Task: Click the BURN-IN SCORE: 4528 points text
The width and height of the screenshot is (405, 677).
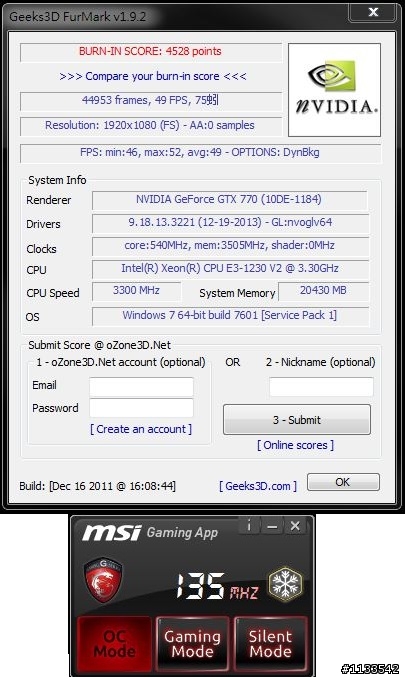Action: [x=150, y=51]
